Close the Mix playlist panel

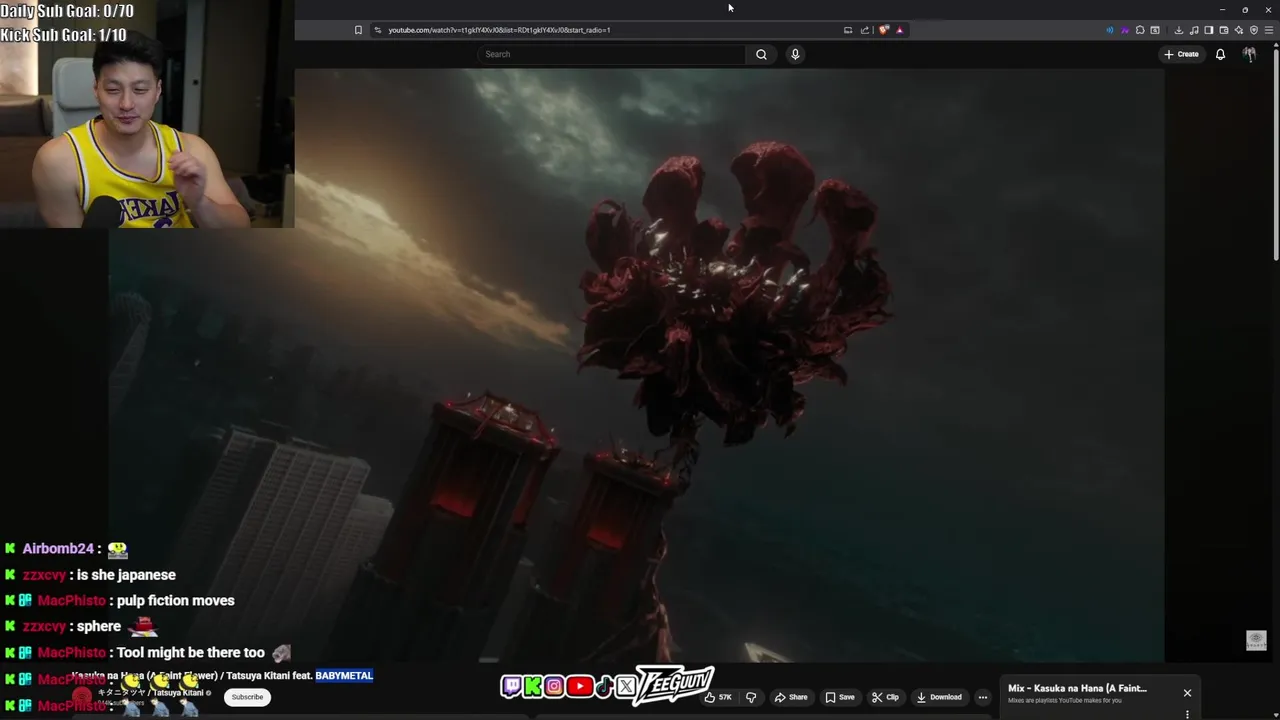1187,693
